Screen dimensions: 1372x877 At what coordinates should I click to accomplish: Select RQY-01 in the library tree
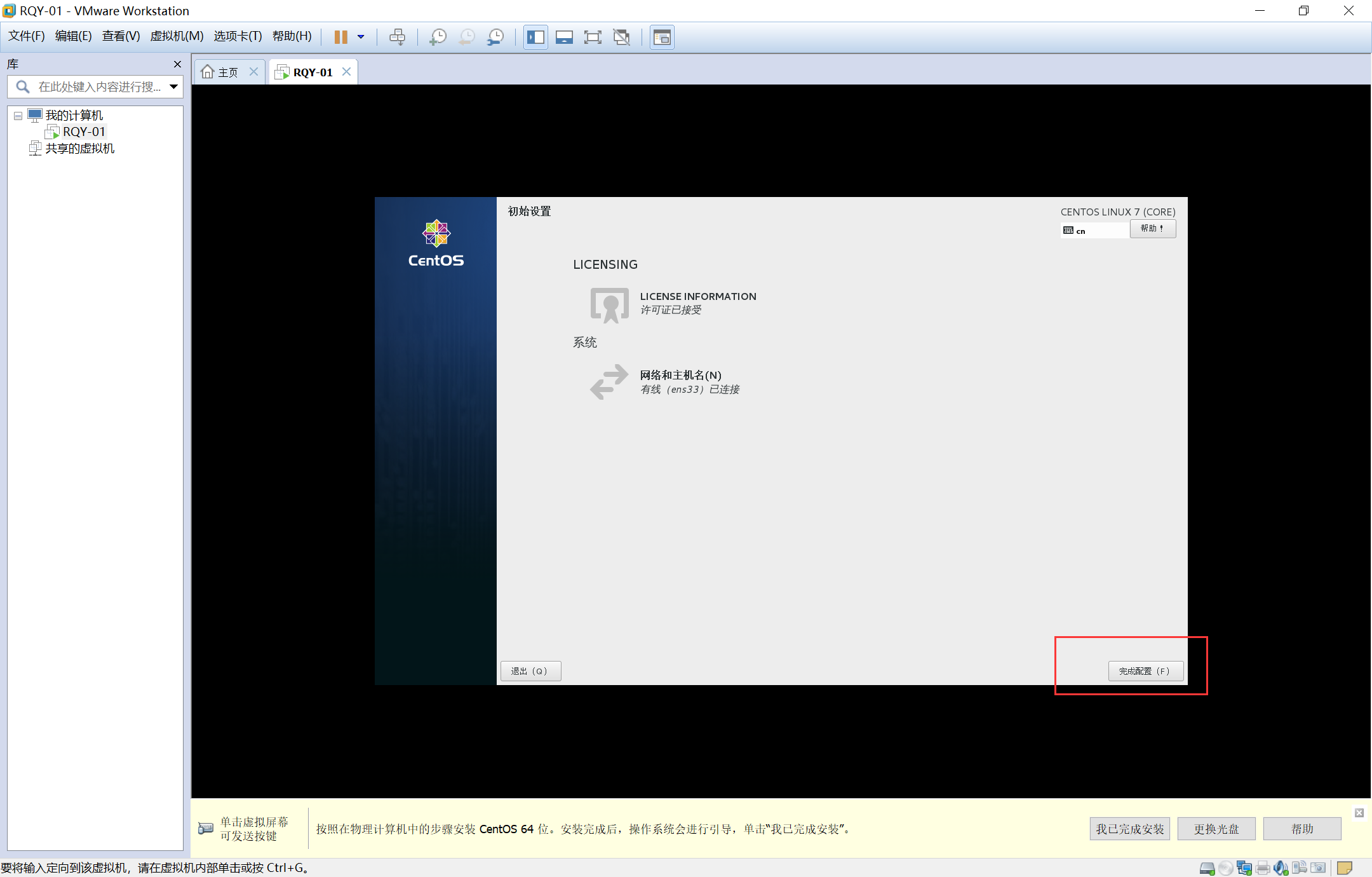click(83, 132)
